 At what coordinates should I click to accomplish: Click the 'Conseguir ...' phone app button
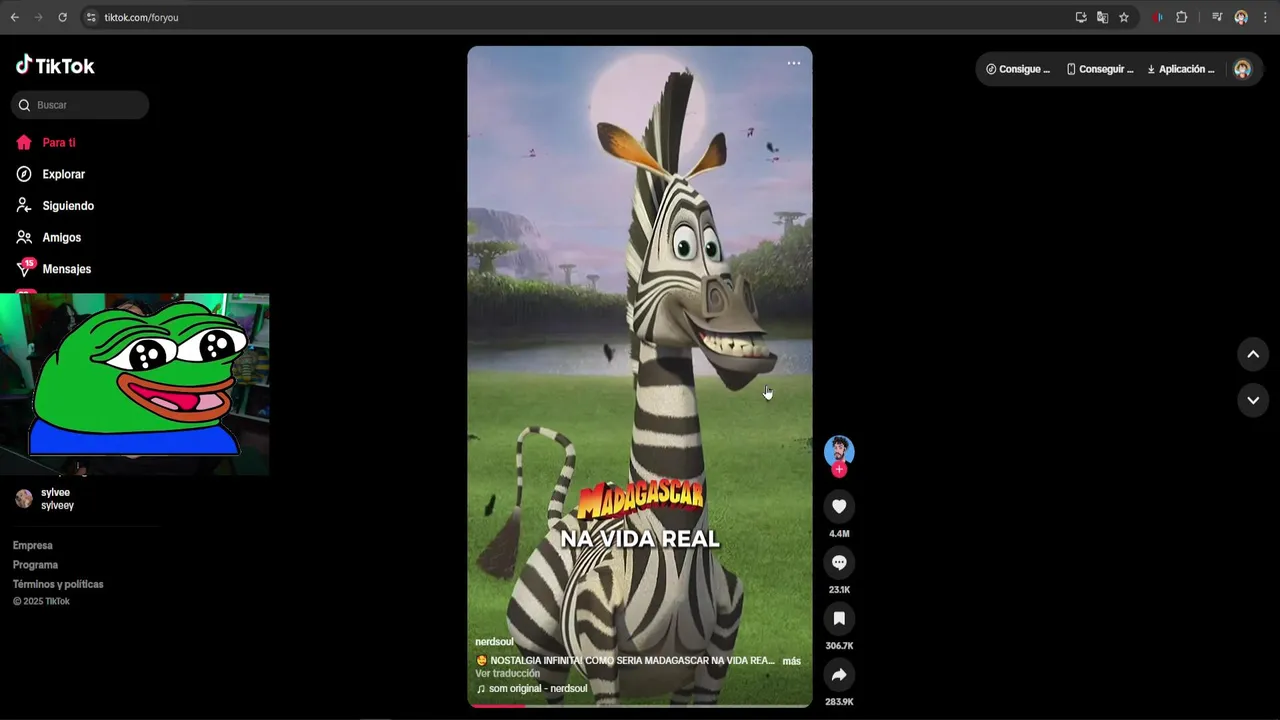(x=1100, y=70)
